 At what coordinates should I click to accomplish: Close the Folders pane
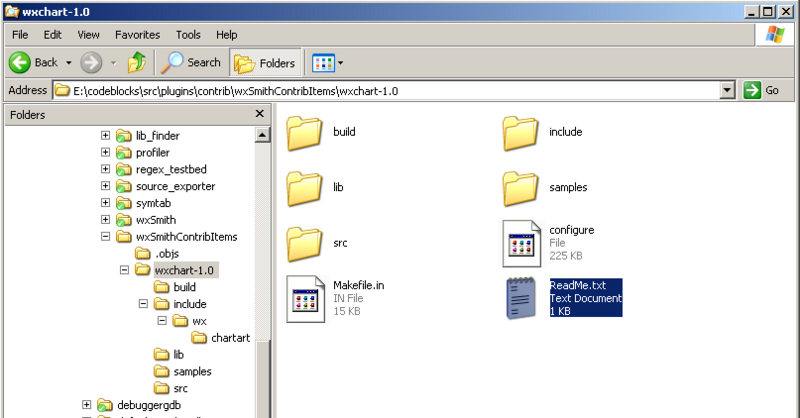click(x=260, y=114)
